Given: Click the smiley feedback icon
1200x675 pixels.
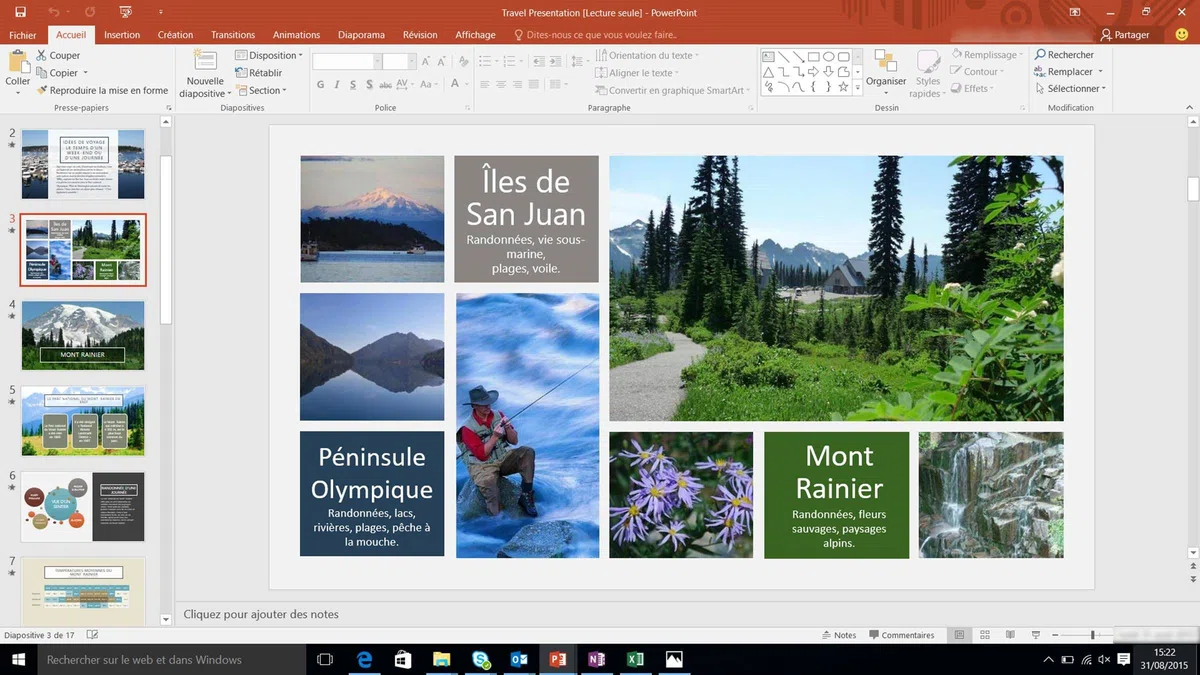Looking at the screenshot, I should (1182, 35).
